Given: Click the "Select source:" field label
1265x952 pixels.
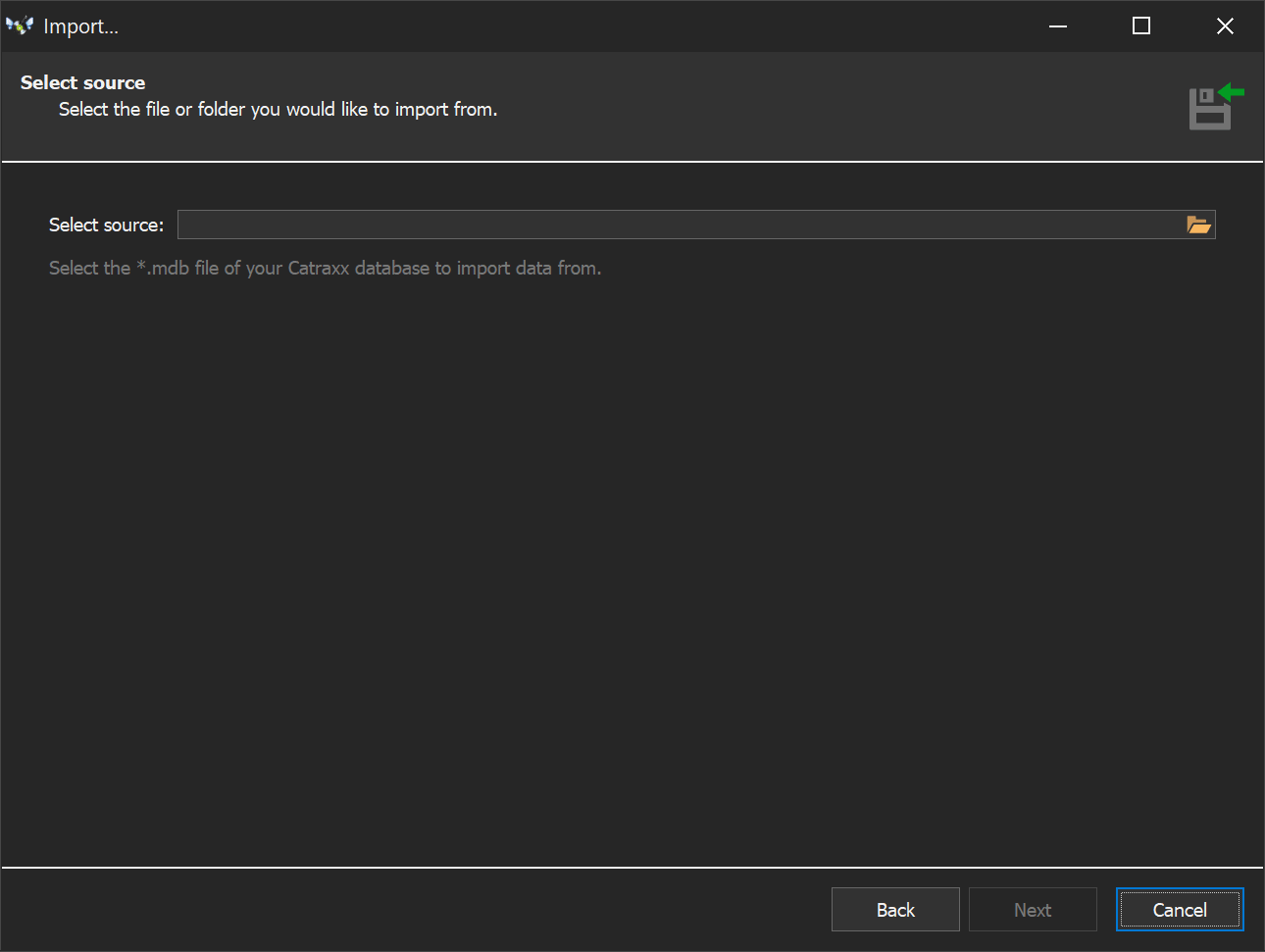Looking at the screenshot, I should pyautogui.click(x=106, y=225).
